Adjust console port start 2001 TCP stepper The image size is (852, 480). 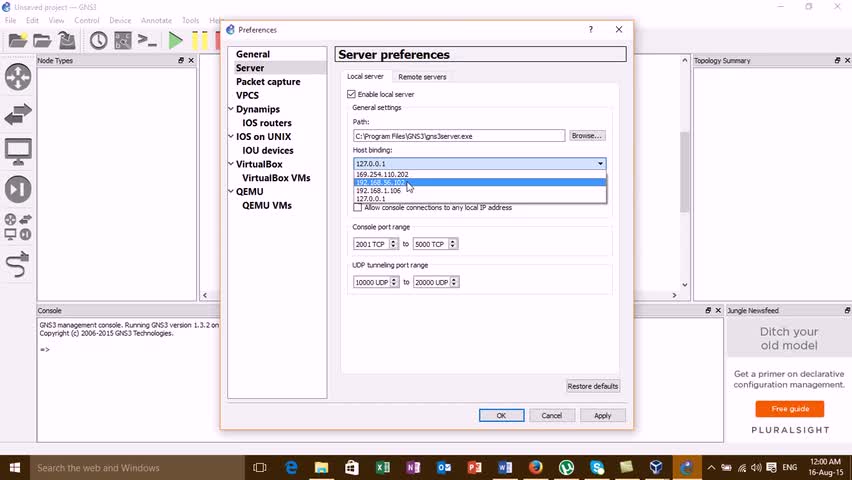[393, 244]
